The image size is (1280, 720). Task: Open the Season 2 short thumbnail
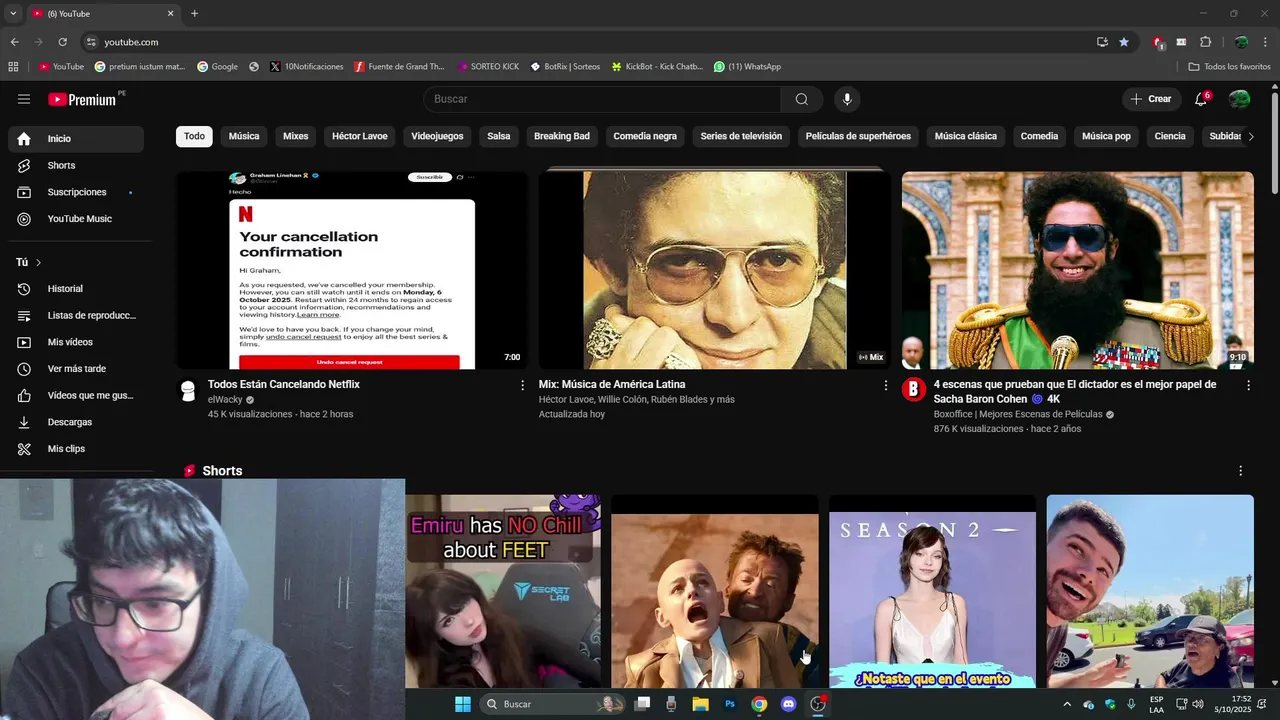932,591
